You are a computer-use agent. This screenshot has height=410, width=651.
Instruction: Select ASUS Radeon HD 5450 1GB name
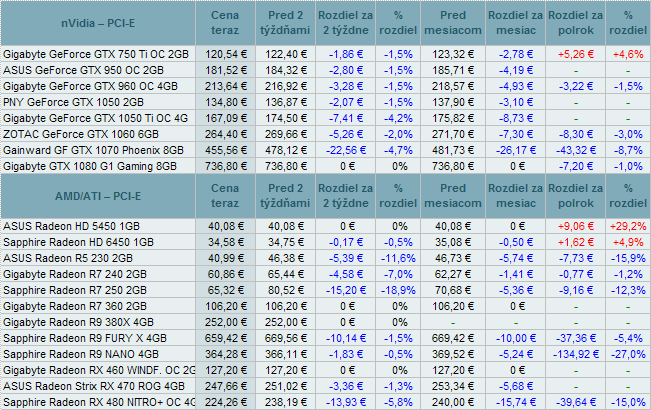click(71, 226)
